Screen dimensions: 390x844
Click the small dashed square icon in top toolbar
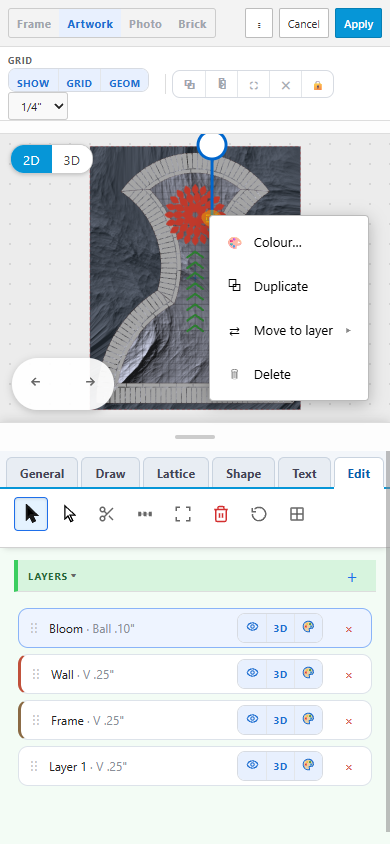point(254,85)
